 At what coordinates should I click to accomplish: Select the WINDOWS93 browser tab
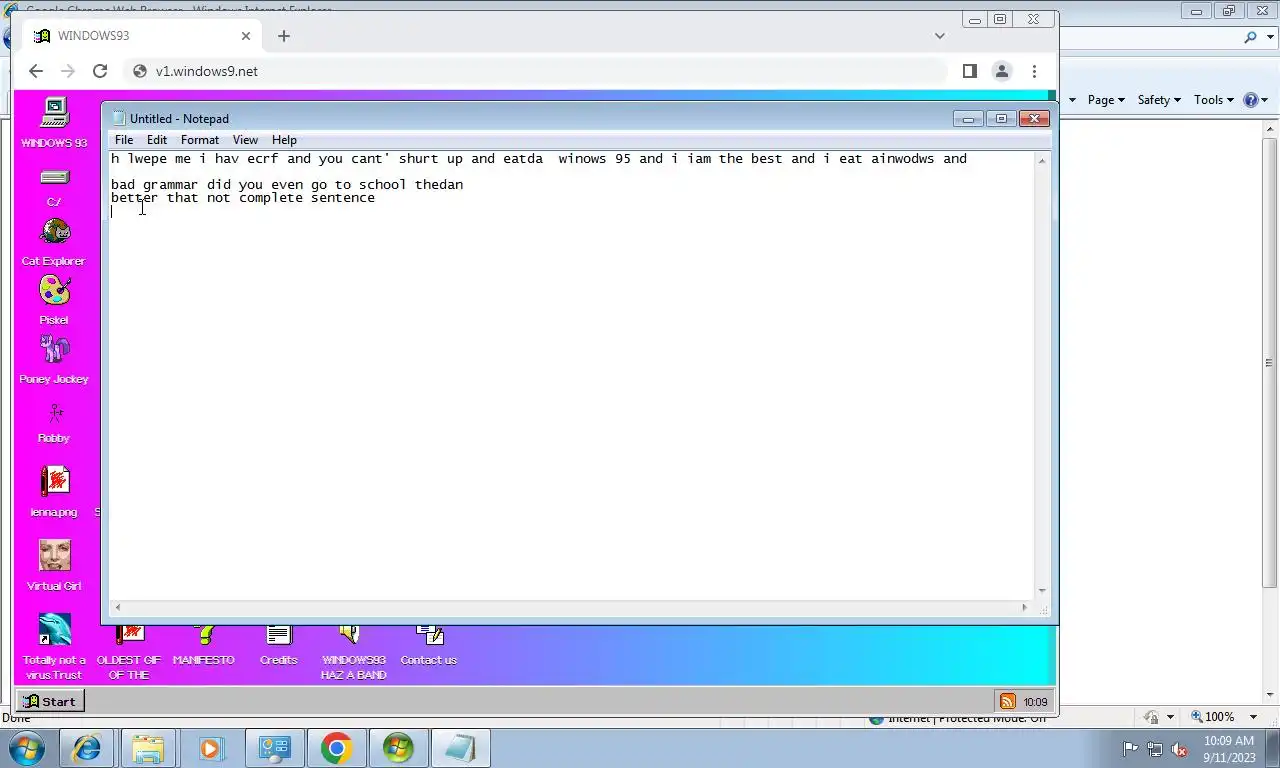pyautogui.click(x=142, y=36)
